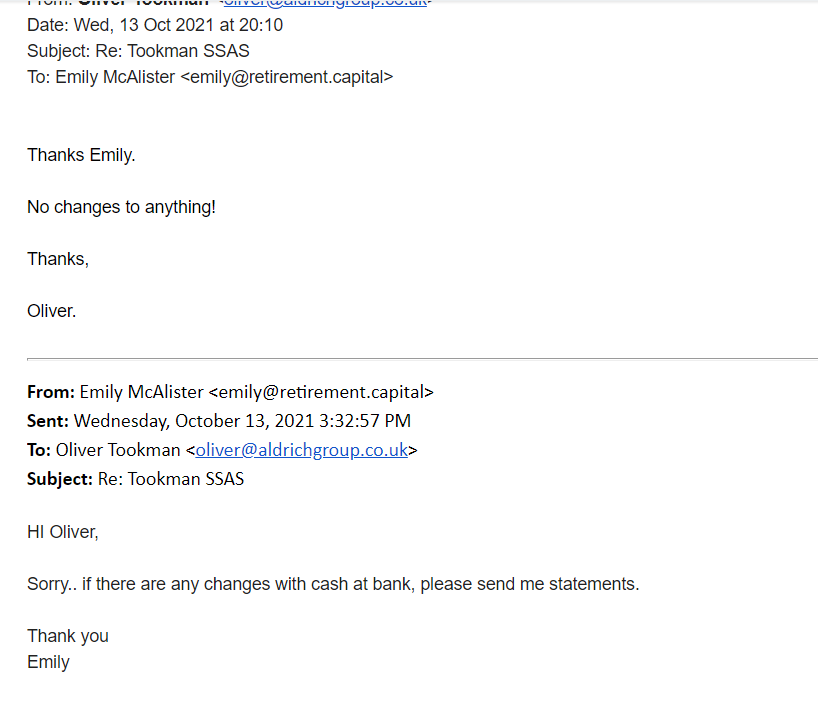Image resolution: width=818 pixels, height=701 pixels.
Task: Click the 'No changes to anything!' sentence
Action: point(122,208)
